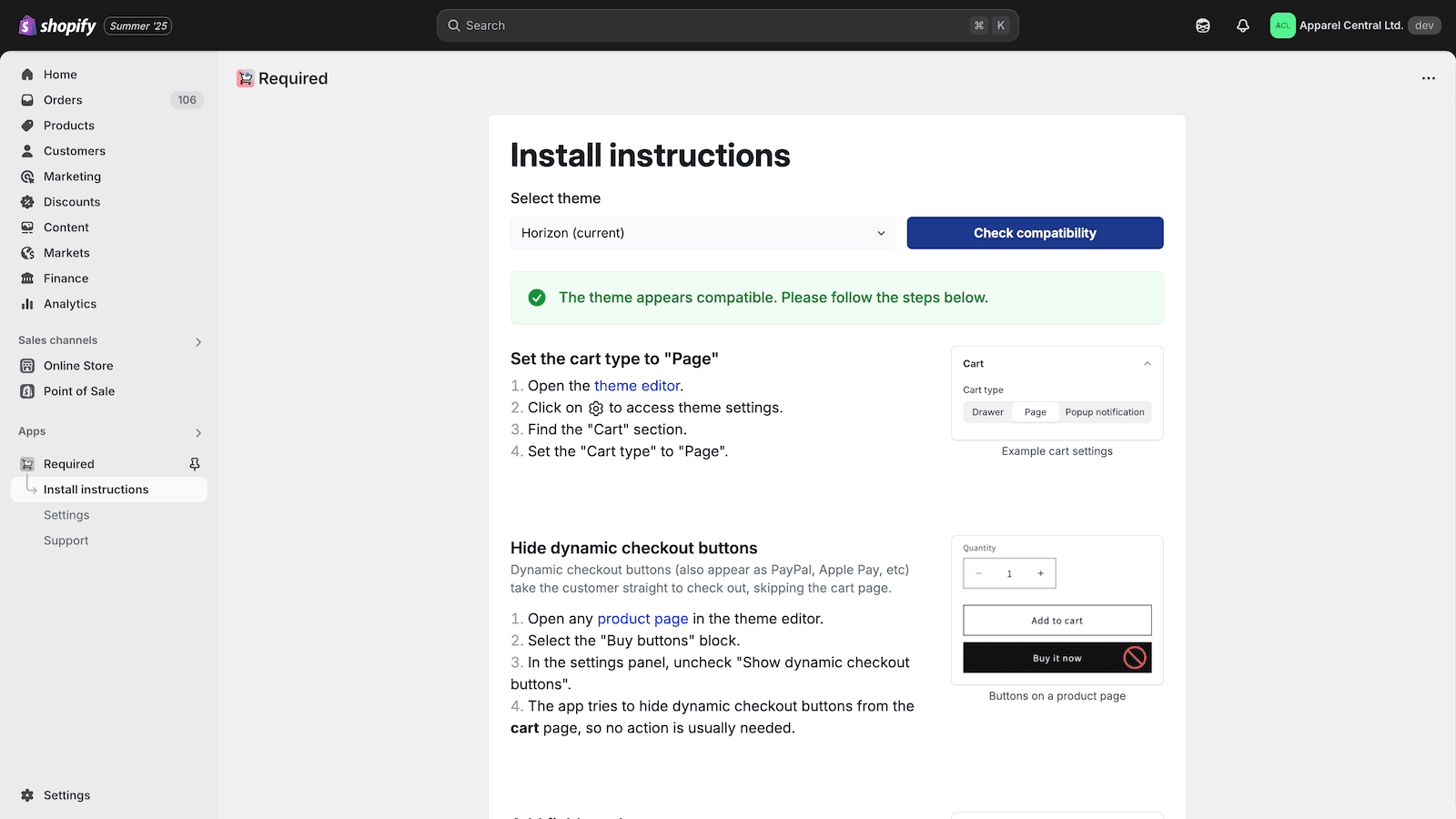This screenshot has height=819, width=1456.
Task: Run the Check compatibility button
Action: click(1035, 233)
